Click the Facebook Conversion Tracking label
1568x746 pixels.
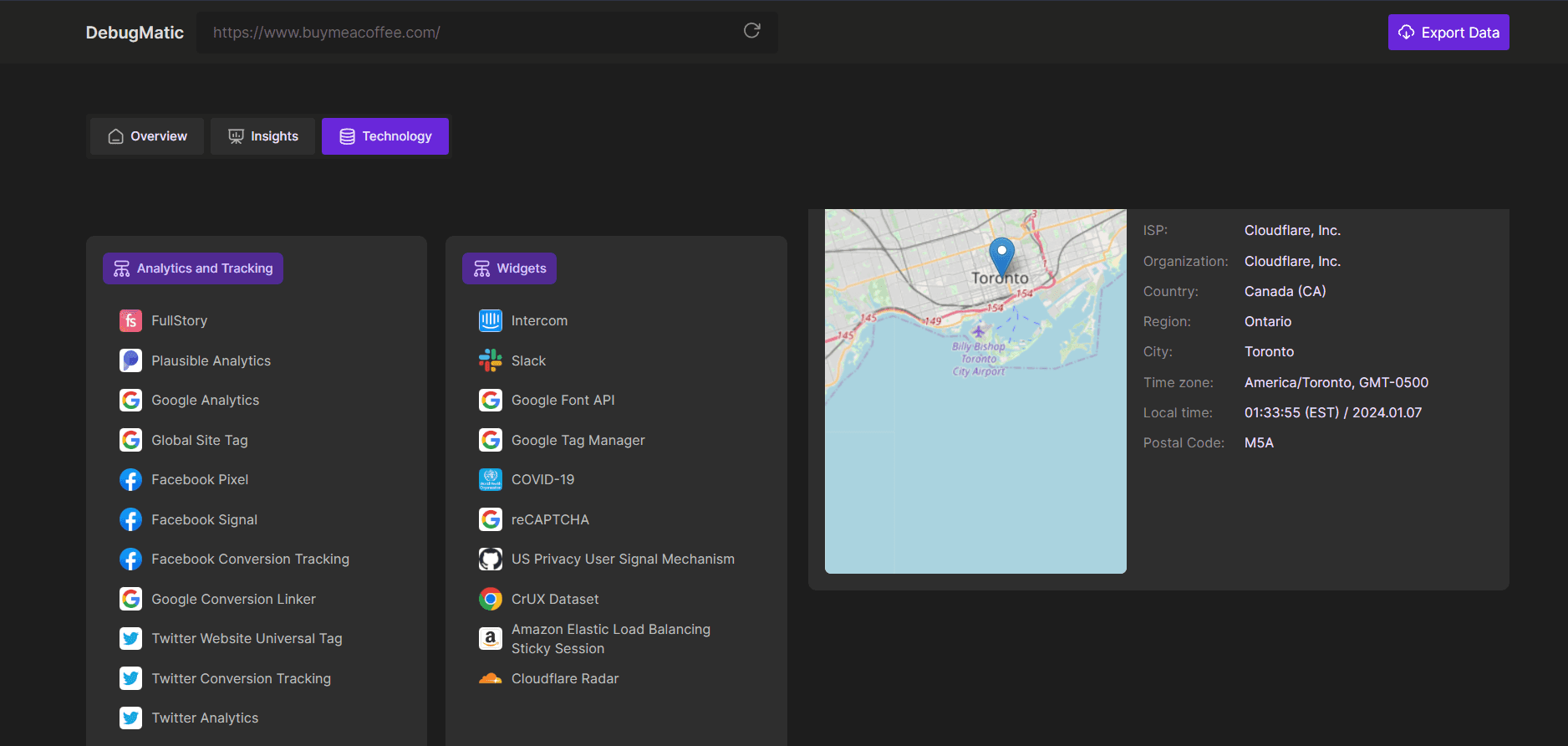tap(251, 559)
